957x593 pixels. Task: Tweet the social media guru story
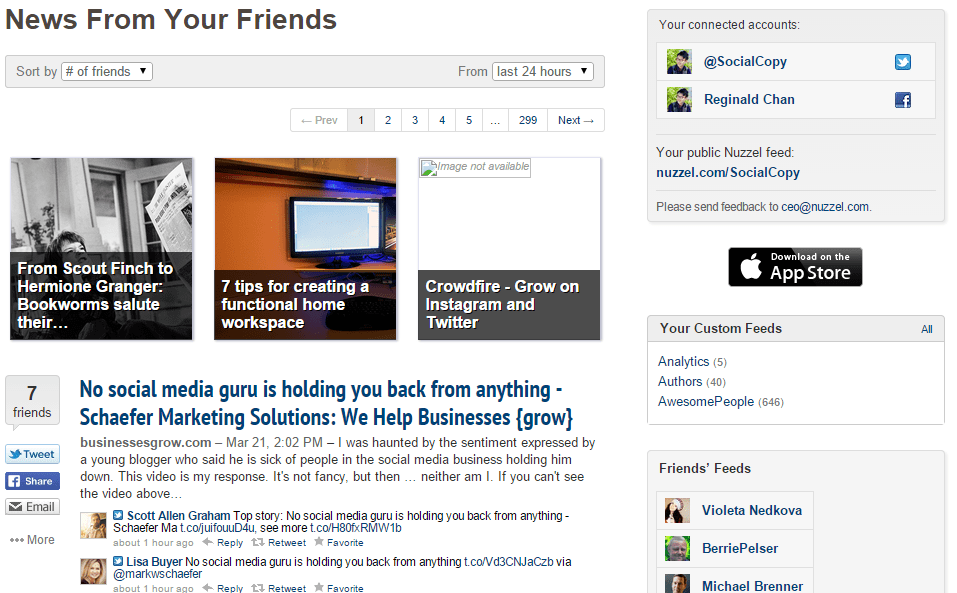point(32,454)
